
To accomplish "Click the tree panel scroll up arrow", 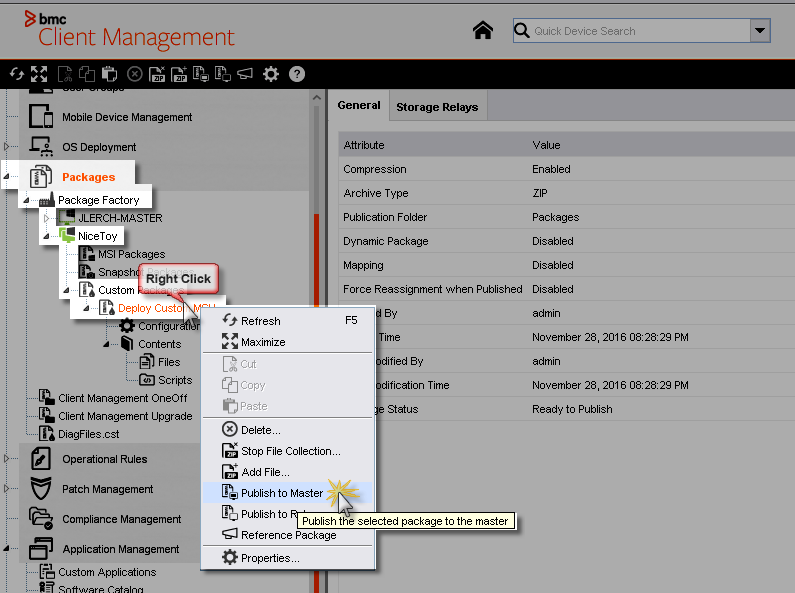I will (x=317, y=97).
